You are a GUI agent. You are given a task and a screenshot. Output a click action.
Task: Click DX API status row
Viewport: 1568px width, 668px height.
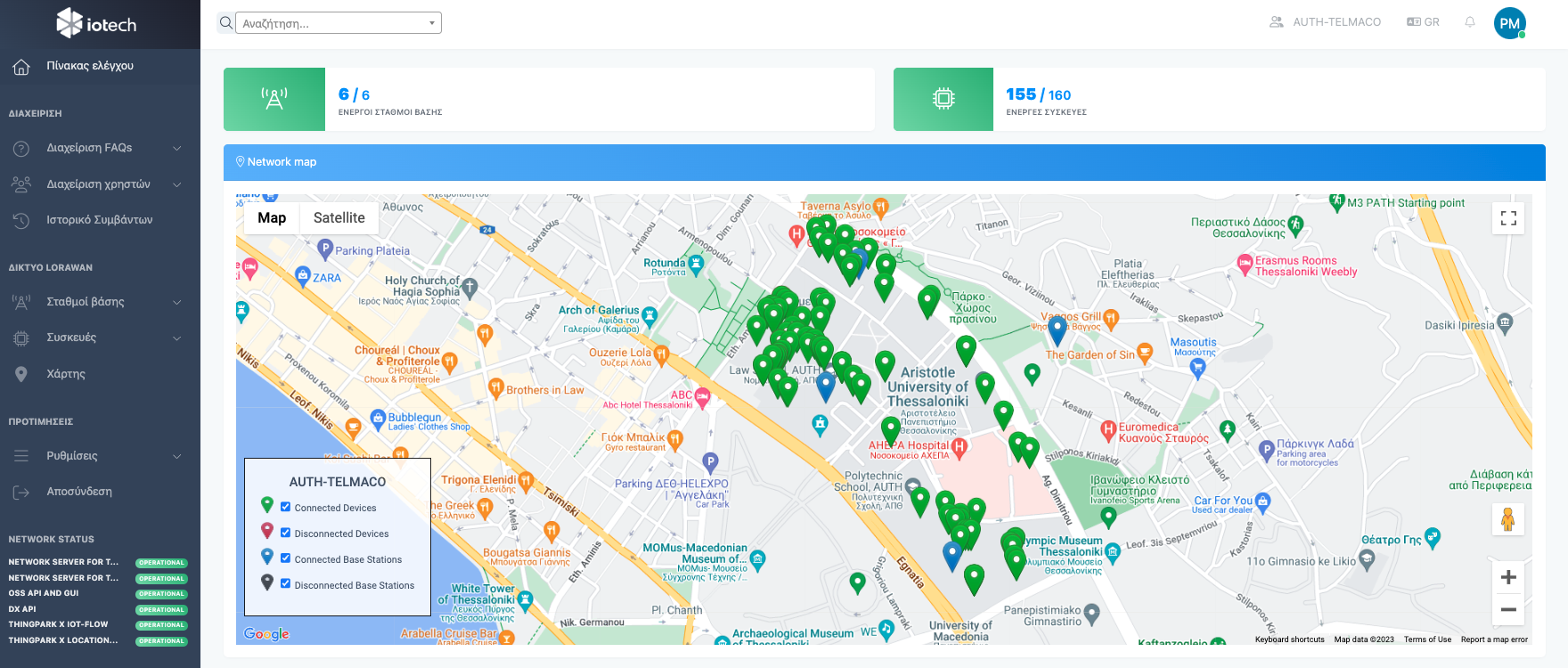tap(98, 609)
